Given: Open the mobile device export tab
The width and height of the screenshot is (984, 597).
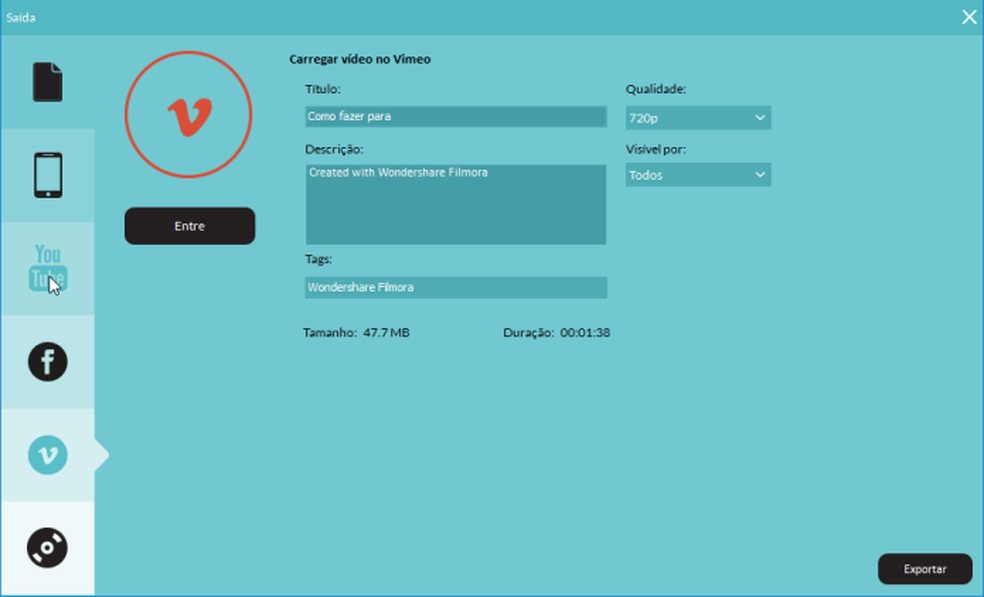Looking at the screenshot, I should click(48, 175).
